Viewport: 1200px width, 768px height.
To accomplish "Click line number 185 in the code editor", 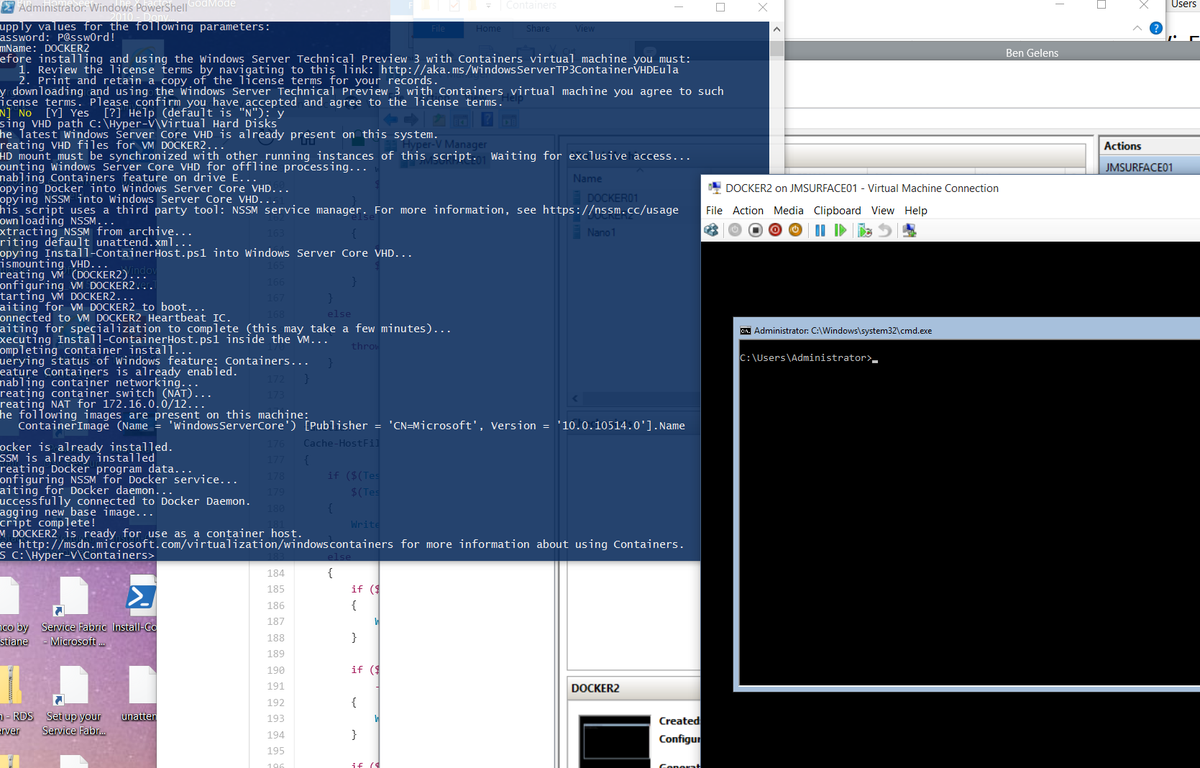I will click(x=276, y=590).
